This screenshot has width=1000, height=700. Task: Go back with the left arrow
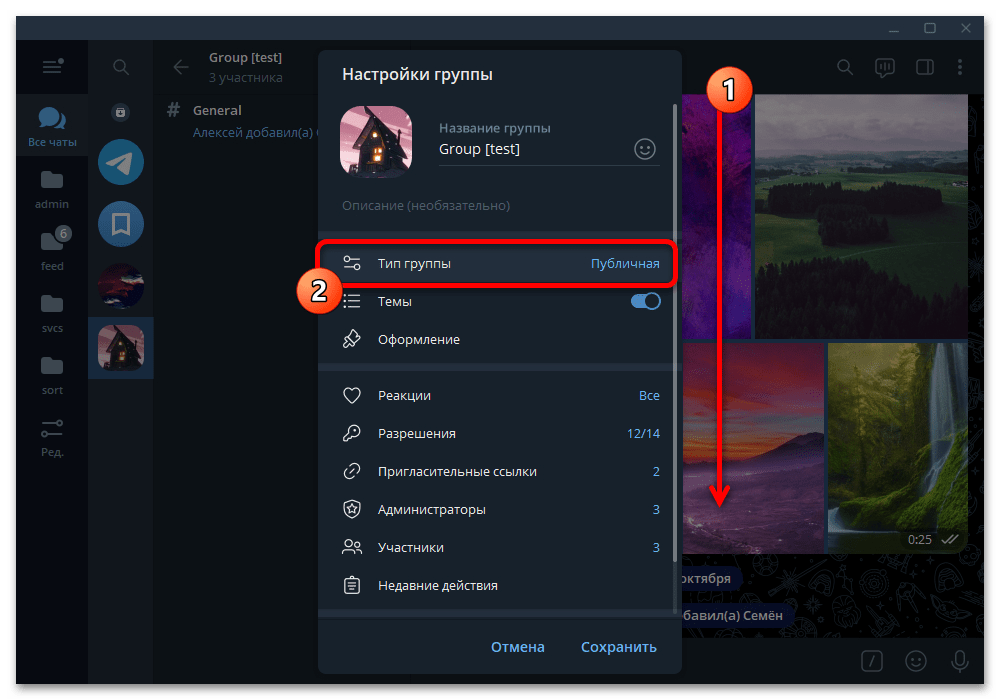(x=181, y=67)
